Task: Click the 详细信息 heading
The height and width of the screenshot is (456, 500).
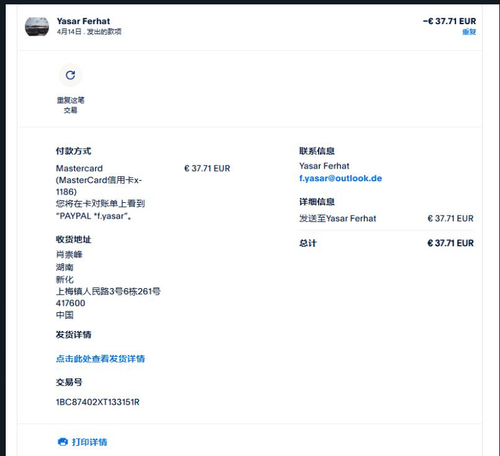Action: coord(317,202)
